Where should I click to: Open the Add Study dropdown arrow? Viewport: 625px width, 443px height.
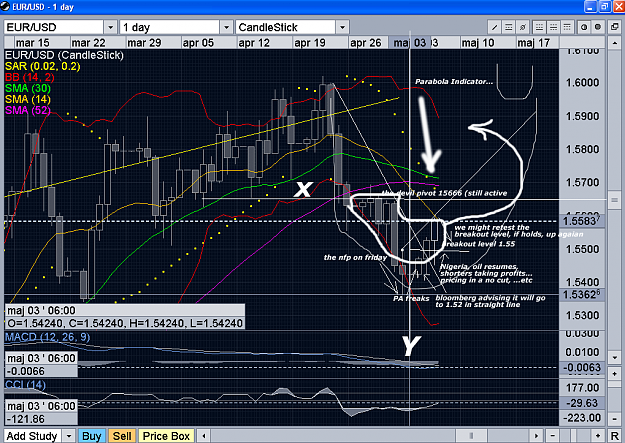(x=69, y=436)
